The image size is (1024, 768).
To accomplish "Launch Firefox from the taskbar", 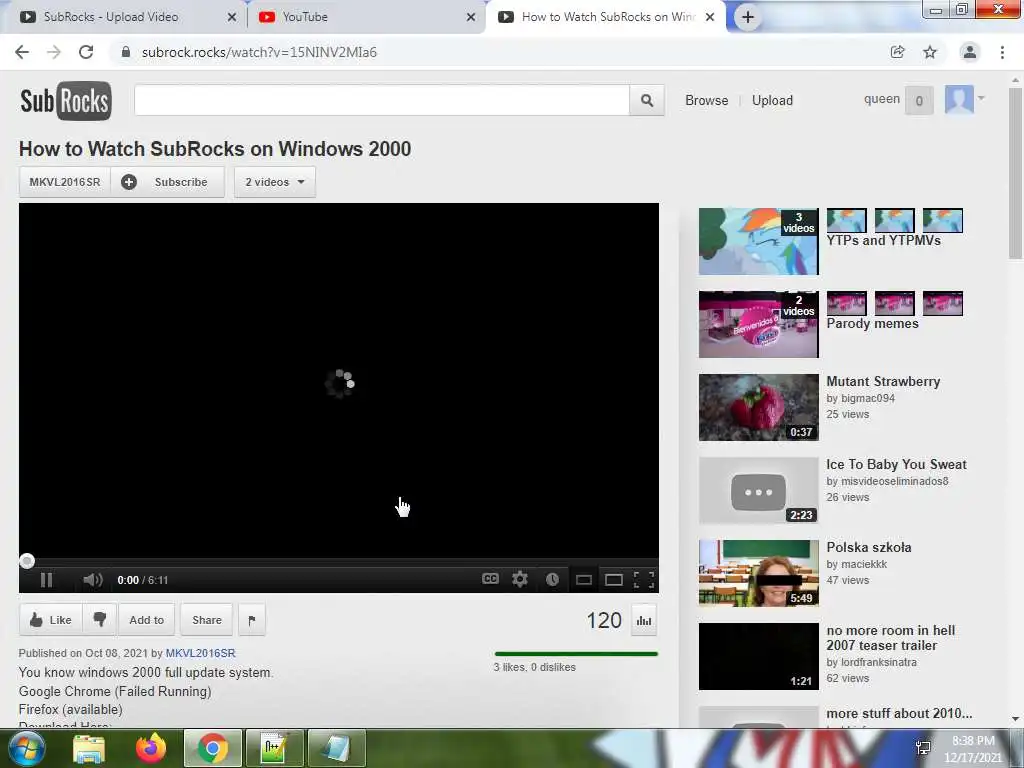I will (x=151, y=748).
